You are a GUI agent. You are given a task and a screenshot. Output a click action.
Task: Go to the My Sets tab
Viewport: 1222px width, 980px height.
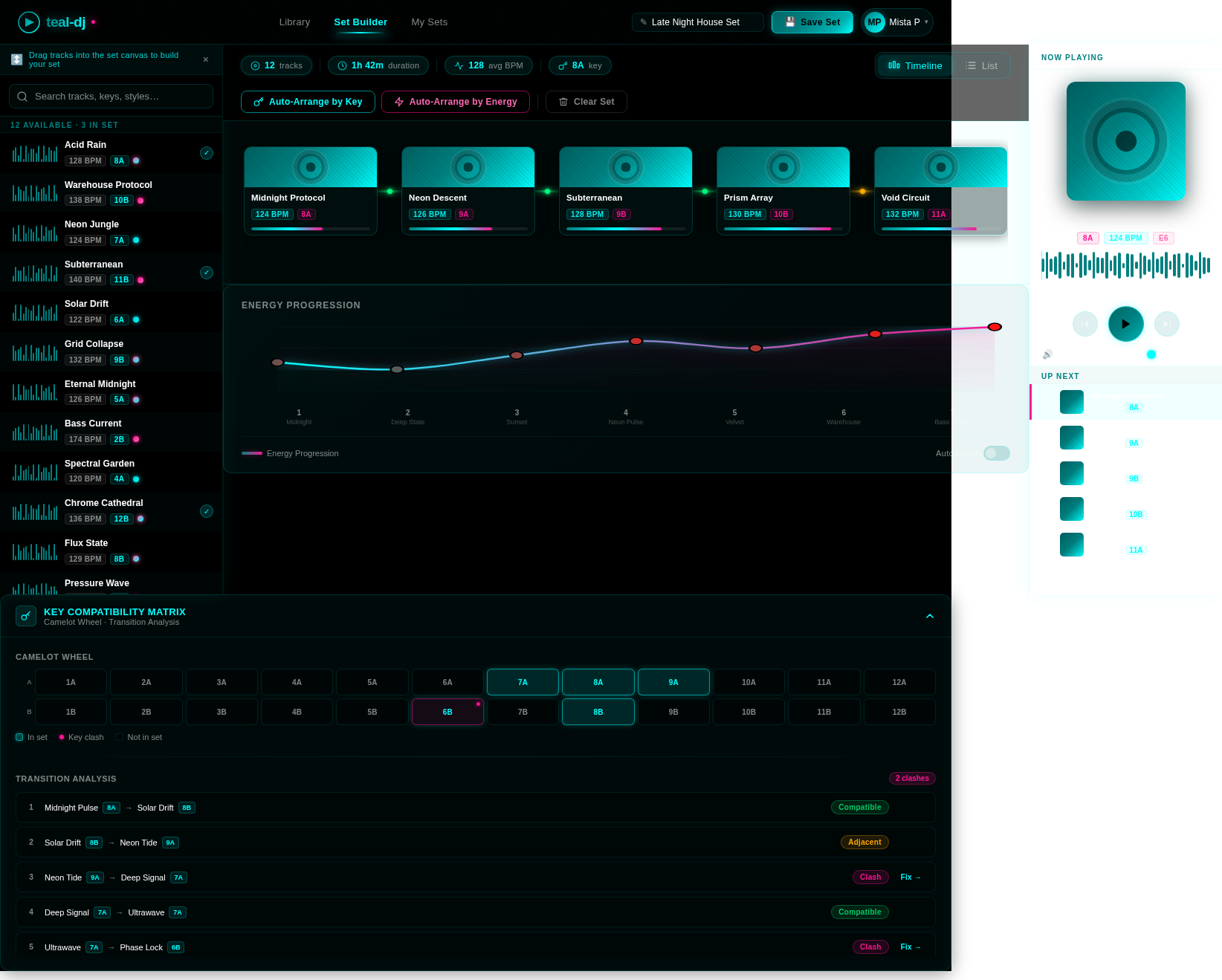point(429,22)
